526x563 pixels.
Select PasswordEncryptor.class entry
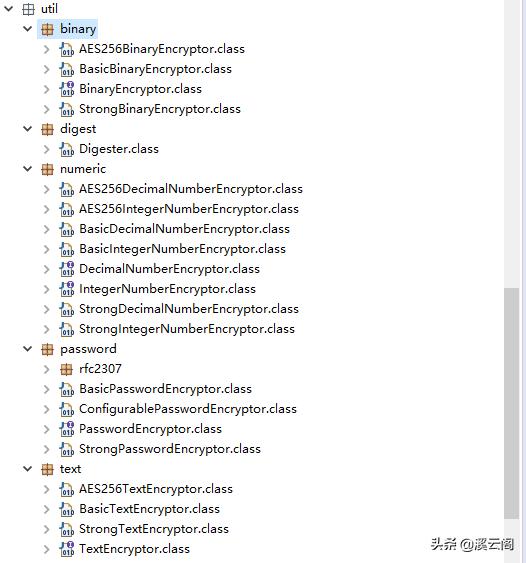(150, 429)
